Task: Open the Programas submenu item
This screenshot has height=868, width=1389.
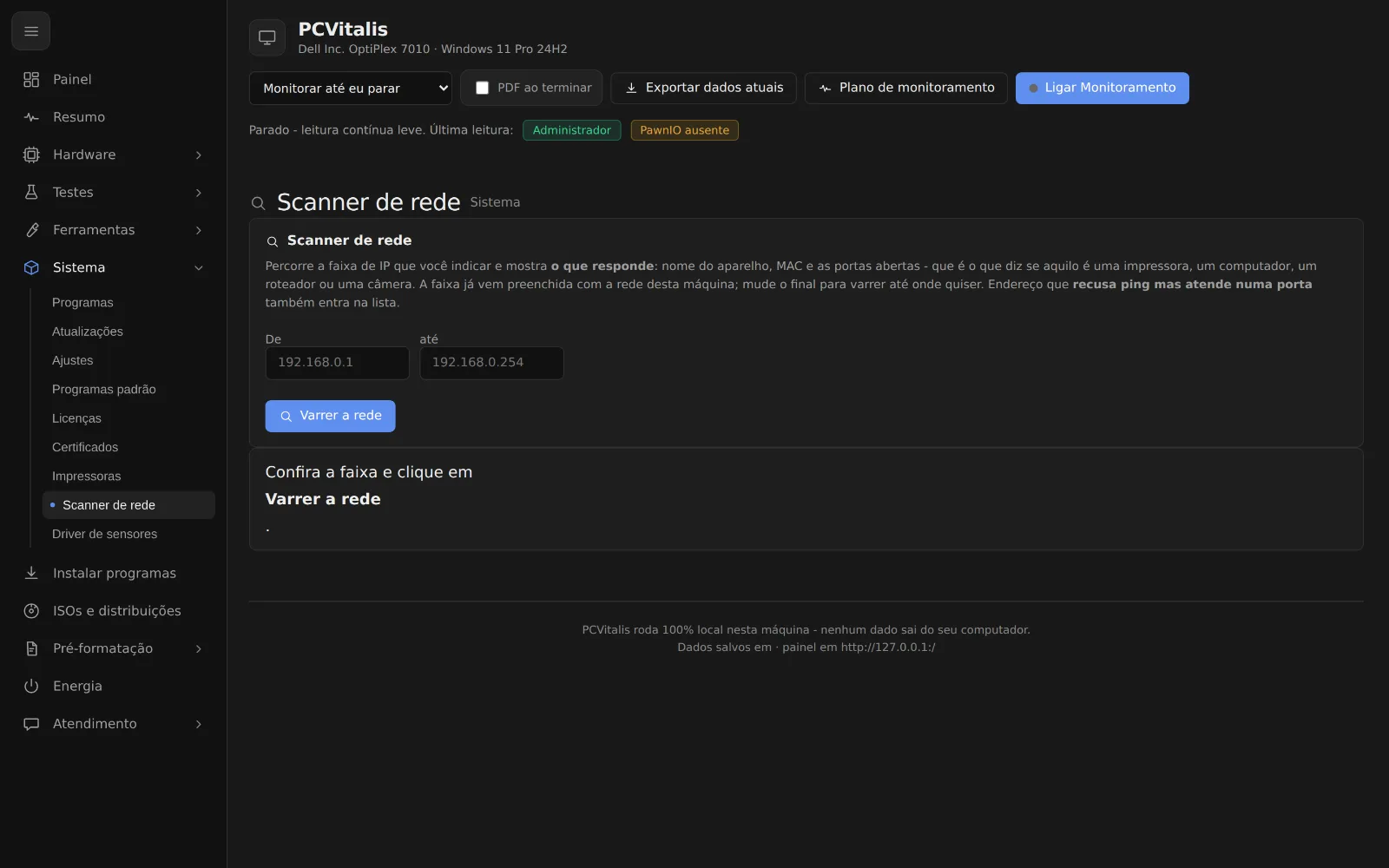Action: point(128,302)
